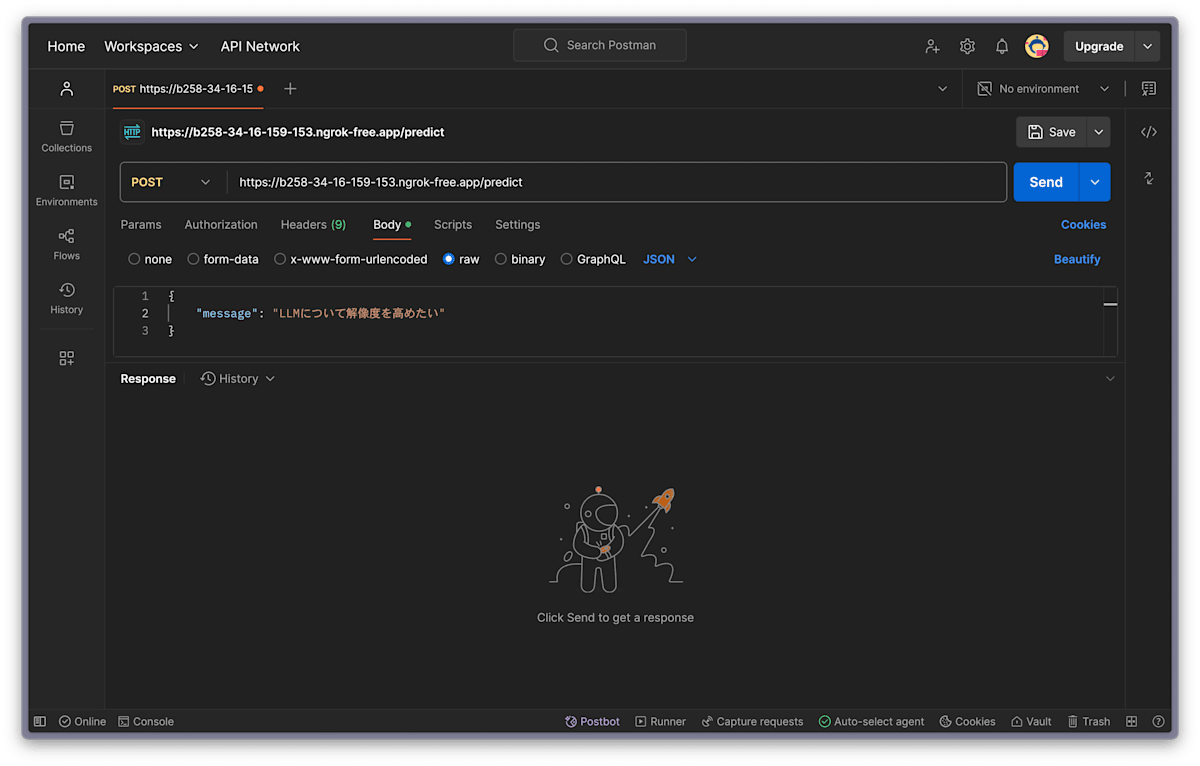Open the user avatar menu
Image resolution: width=1200 pixels, height=766 pixels.
pos(1037,46)
